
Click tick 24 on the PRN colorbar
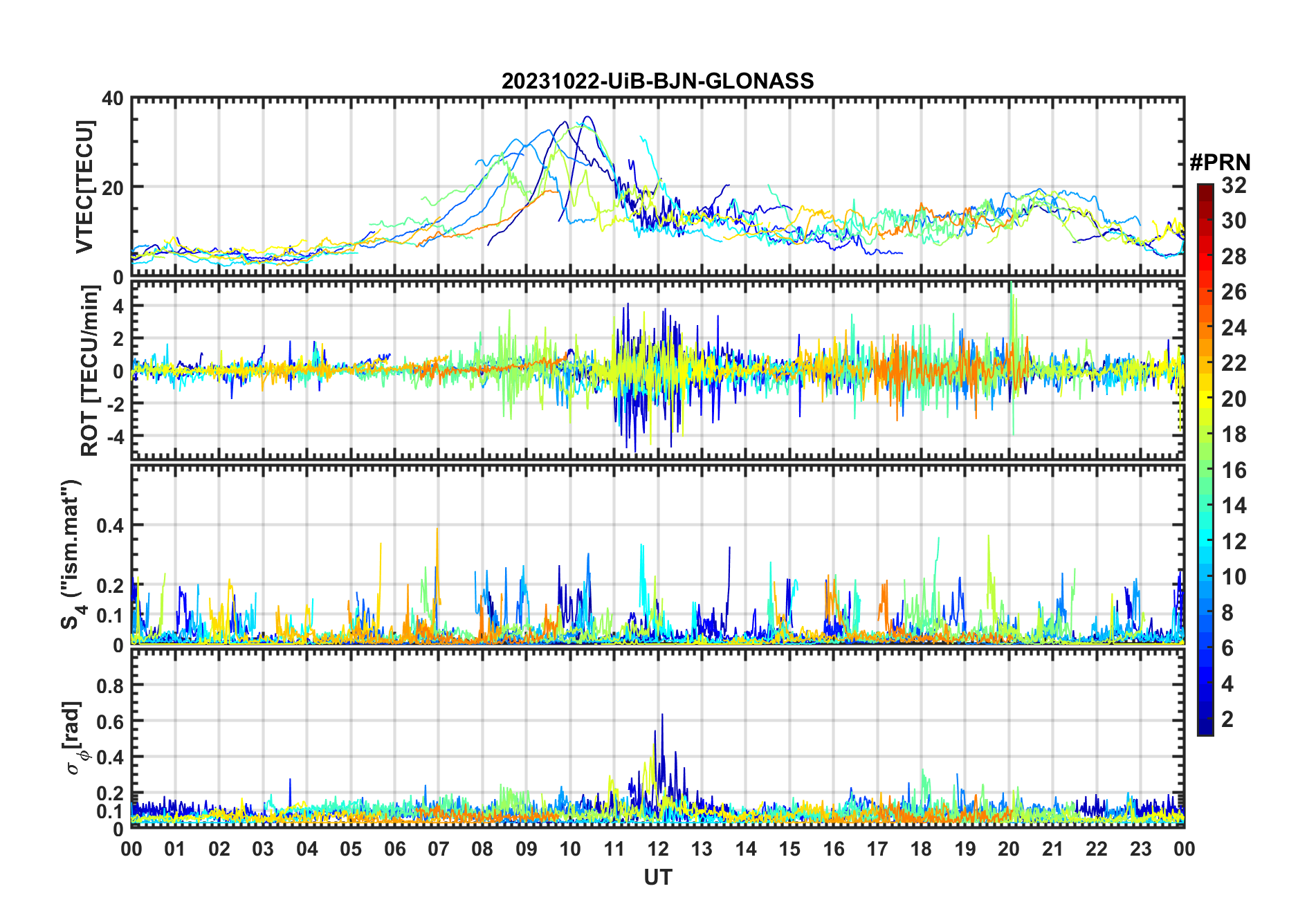point(1234,328)
